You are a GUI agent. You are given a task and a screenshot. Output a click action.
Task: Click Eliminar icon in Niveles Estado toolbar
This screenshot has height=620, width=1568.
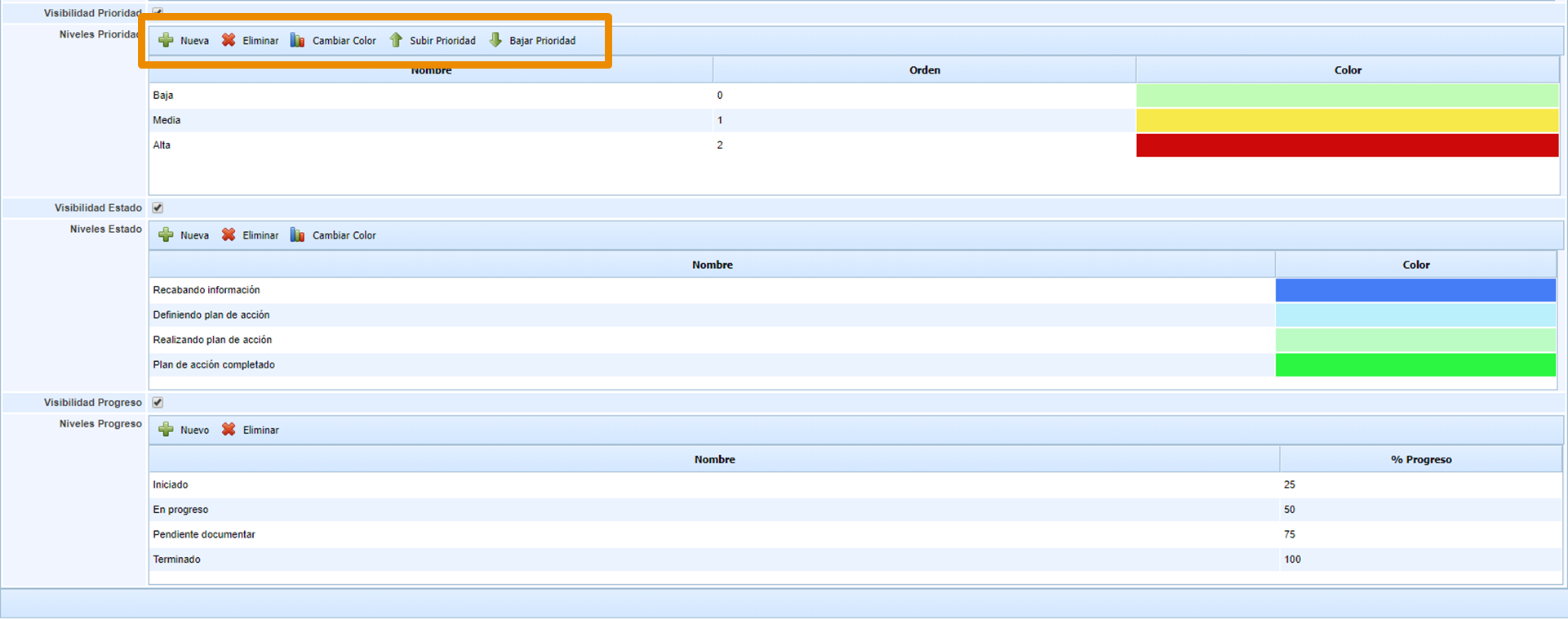pos(229,235)
